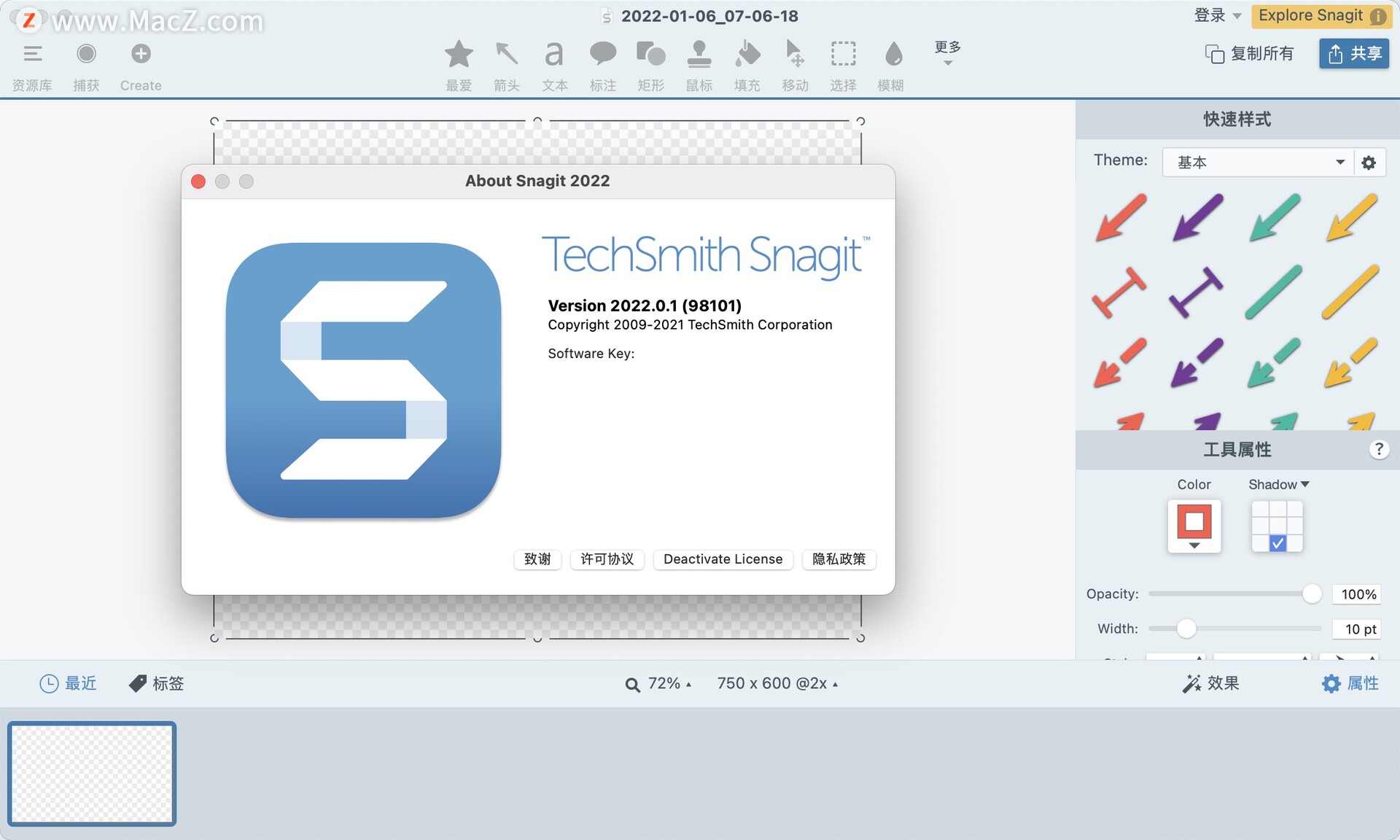Click the Opacity 100% value field
1400x840 pixels.
[x=1356, y=594]
